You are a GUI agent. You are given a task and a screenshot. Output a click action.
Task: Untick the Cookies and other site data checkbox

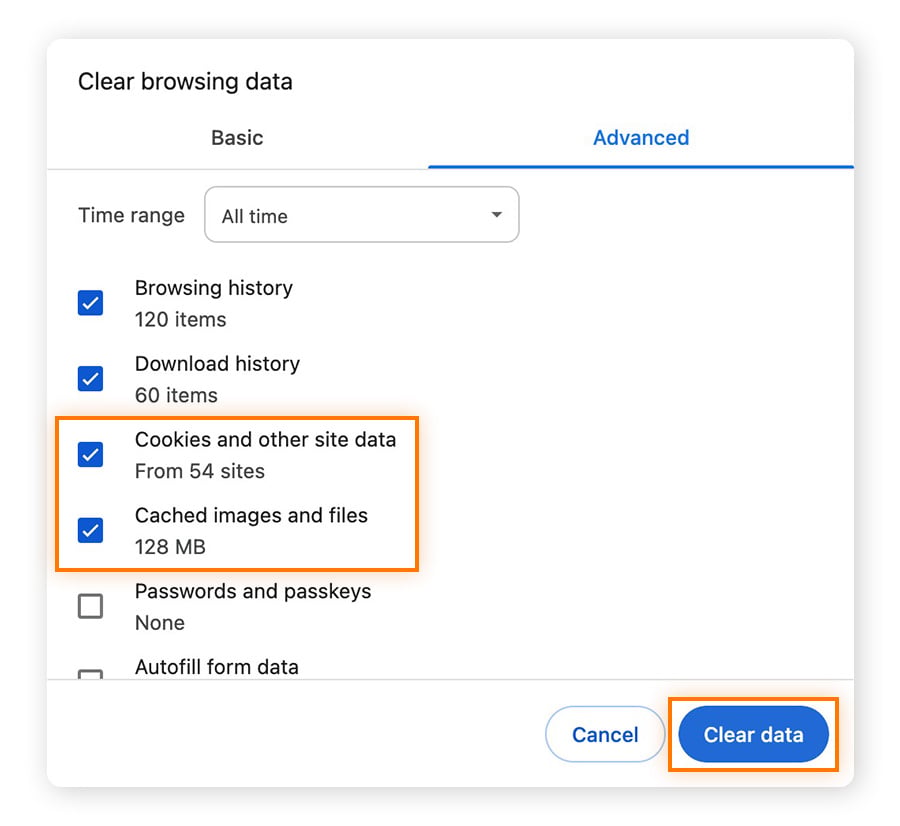pos(90,455)
